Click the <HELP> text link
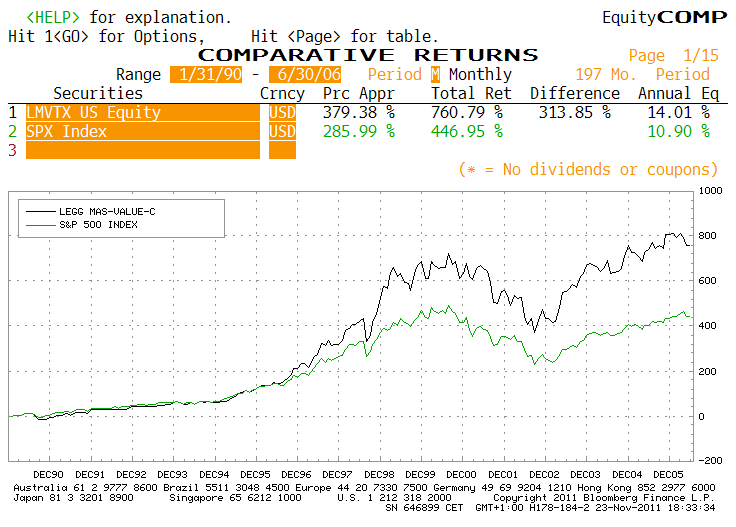Image resolution: width=736 pixels, height=527 pixels. pos(53,17)
